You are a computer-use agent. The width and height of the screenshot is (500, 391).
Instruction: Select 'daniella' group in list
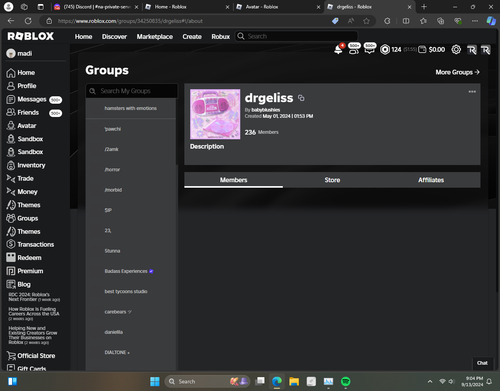coord(131,332)
